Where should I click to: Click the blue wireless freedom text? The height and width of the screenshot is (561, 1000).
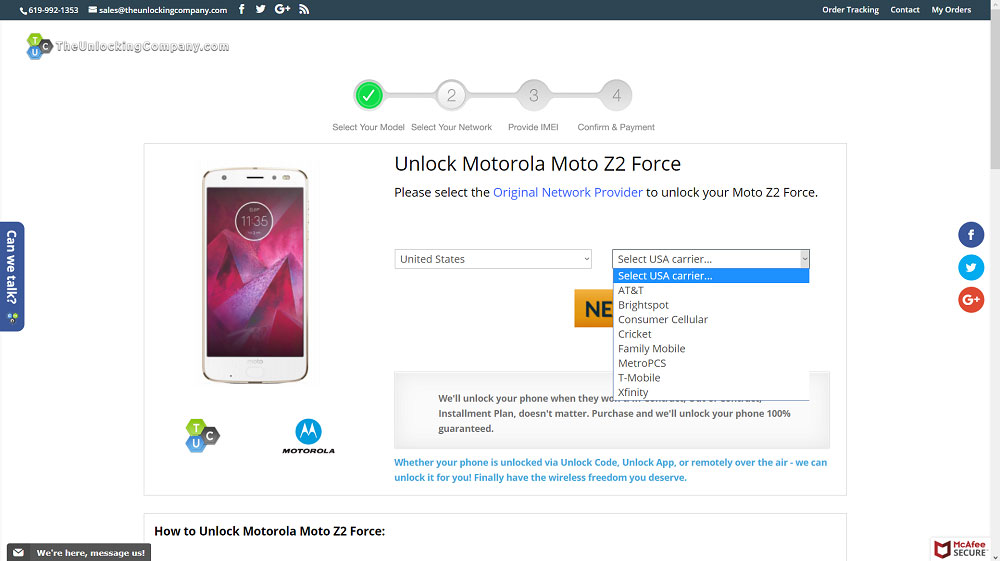pos(610,470)
